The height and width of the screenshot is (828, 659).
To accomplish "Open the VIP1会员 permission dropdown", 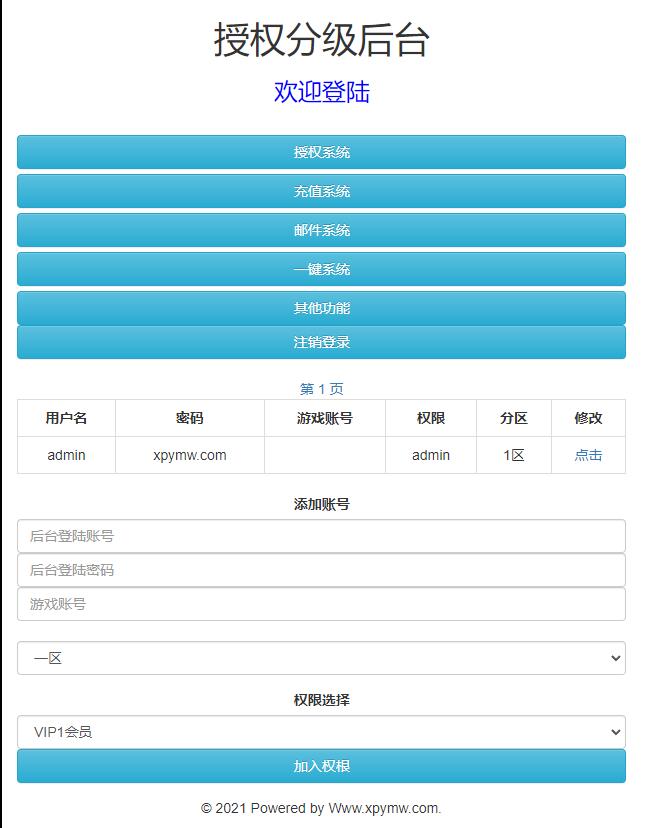I will pos(321,732).
